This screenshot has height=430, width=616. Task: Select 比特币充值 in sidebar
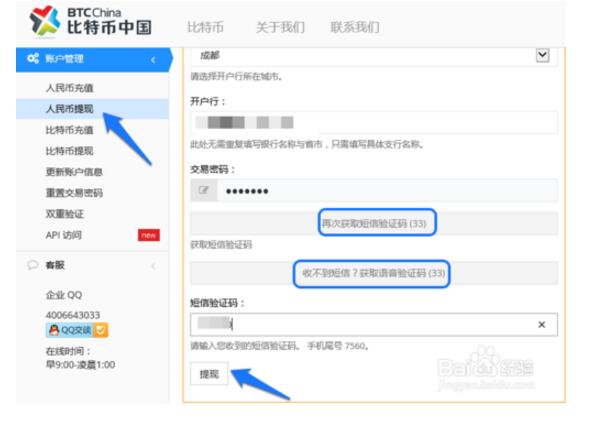coord(70,130)
